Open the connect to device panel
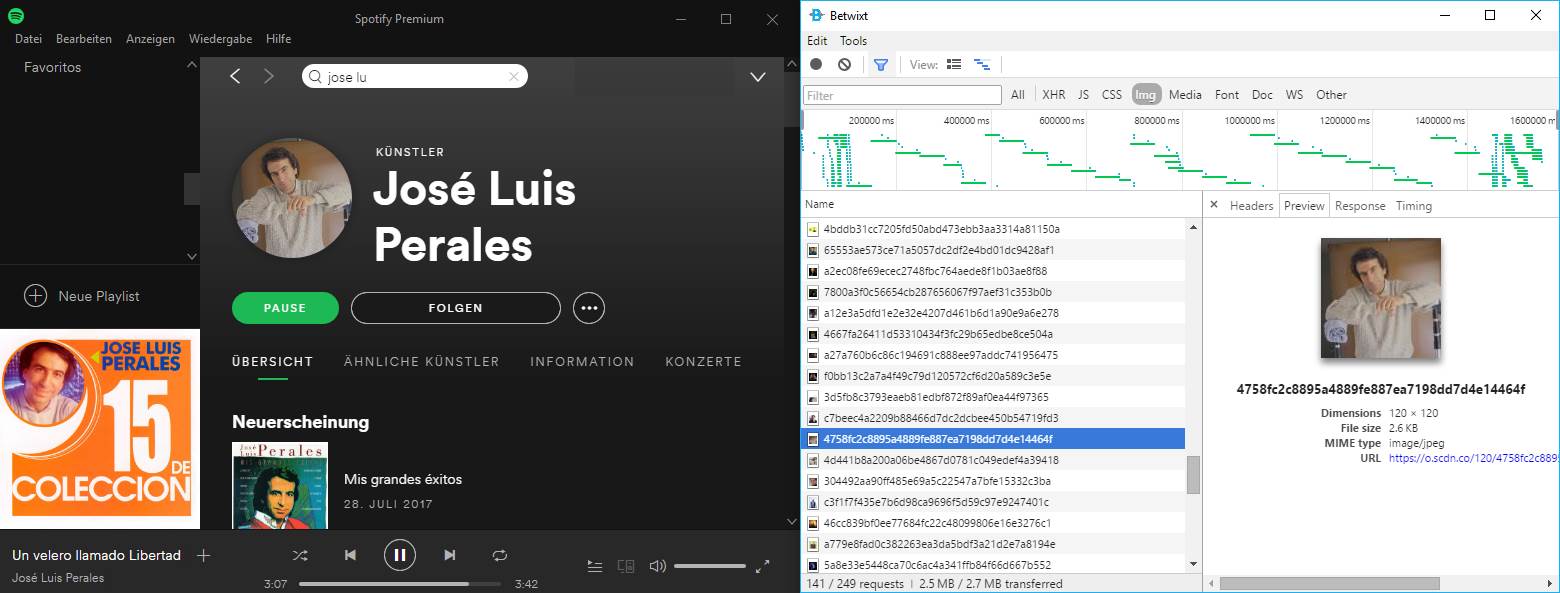The height and width of the screenshot is (593, 1560). [x=626, y=565]
